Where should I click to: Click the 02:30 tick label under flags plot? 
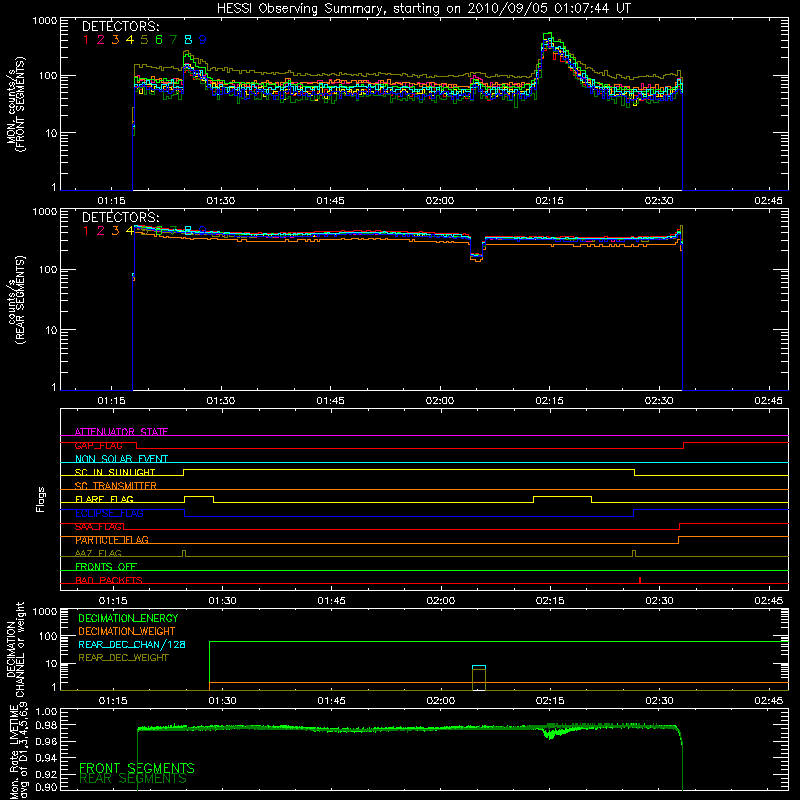[x=659, y=601]
